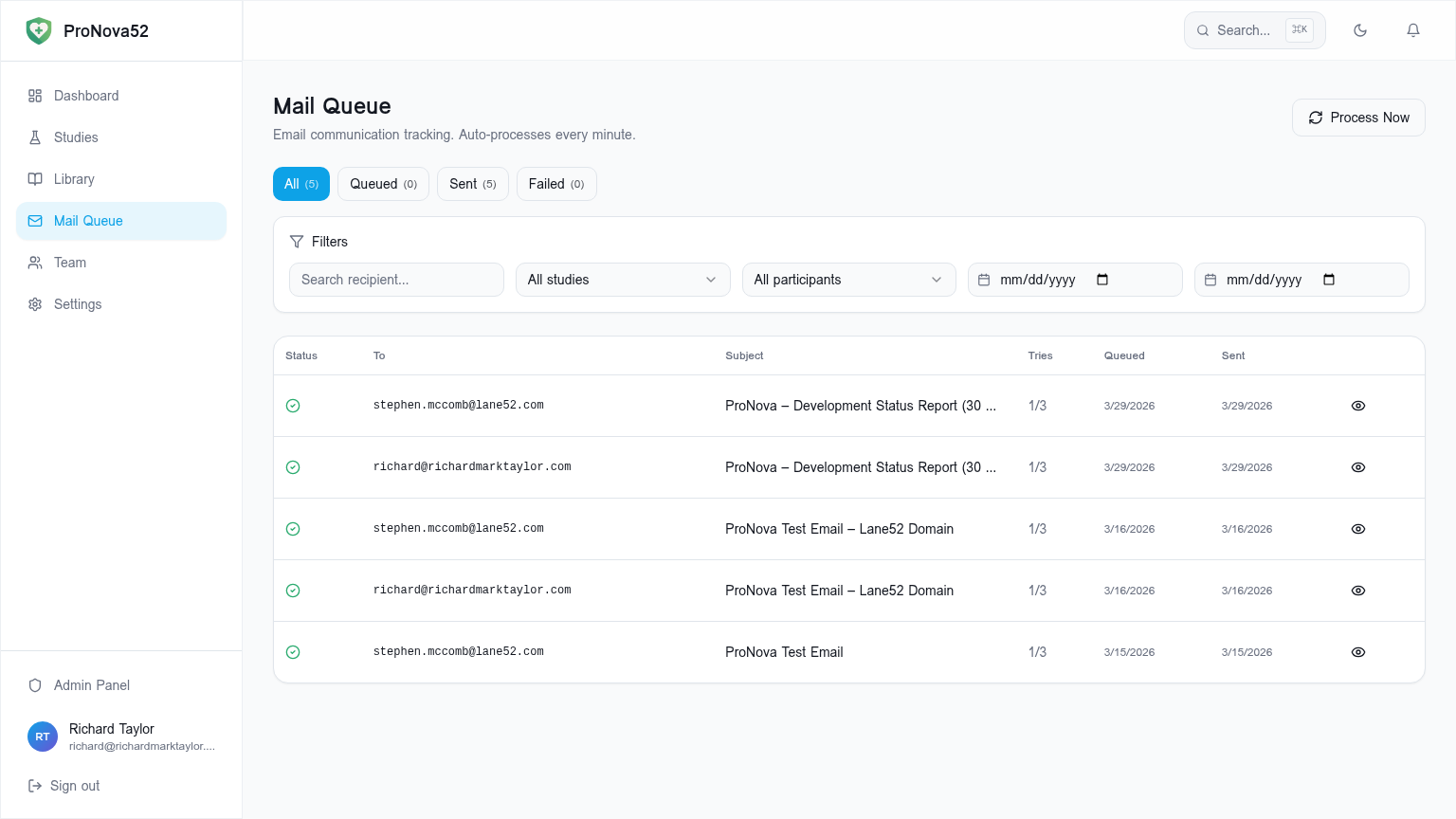Image resolution: width=1456 pixels, height=819 pixels.
Task: Open the Search box in header
Action: pos(1254,30)
